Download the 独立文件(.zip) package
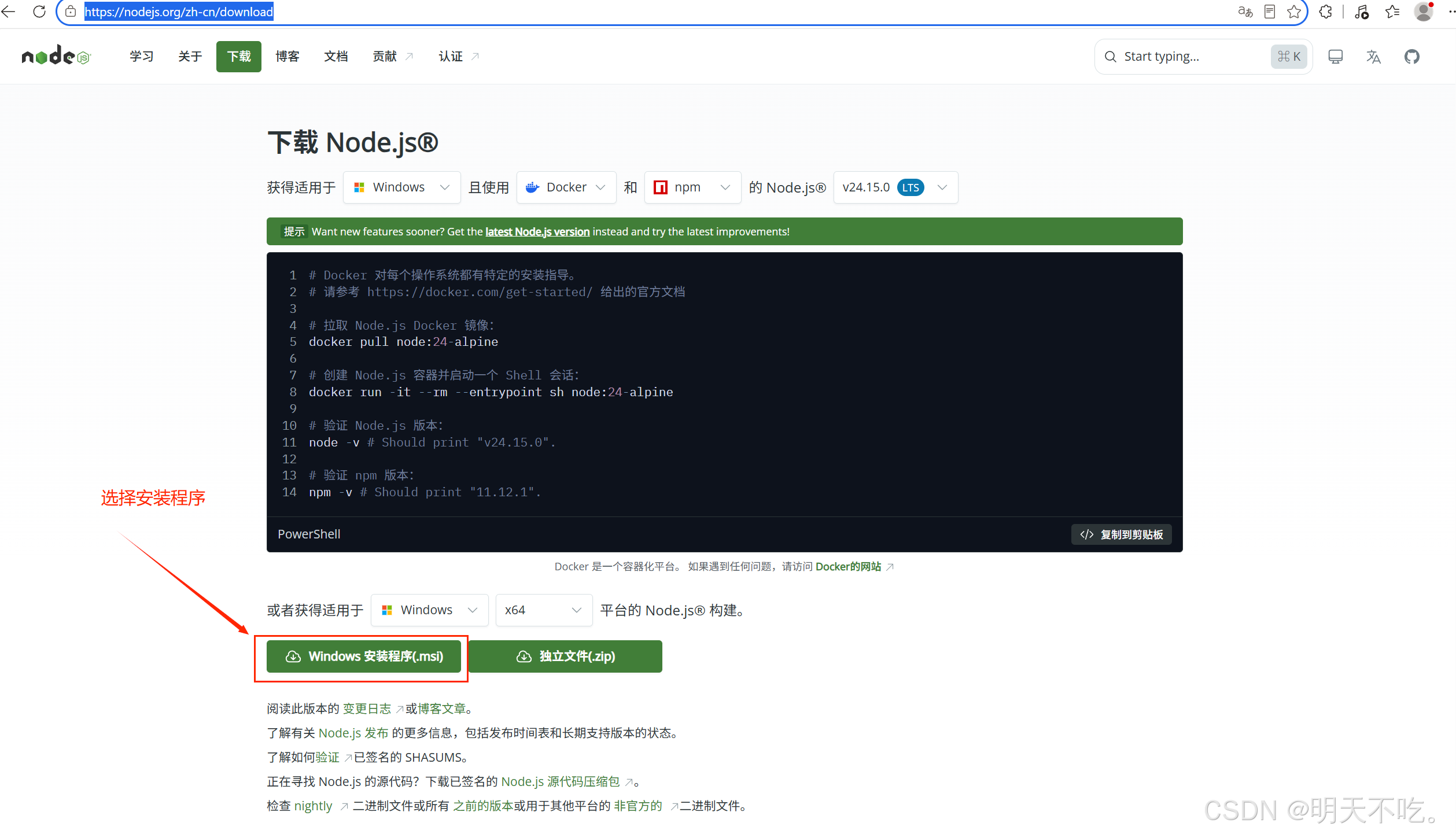1456x834 pixels. [565, 656]
